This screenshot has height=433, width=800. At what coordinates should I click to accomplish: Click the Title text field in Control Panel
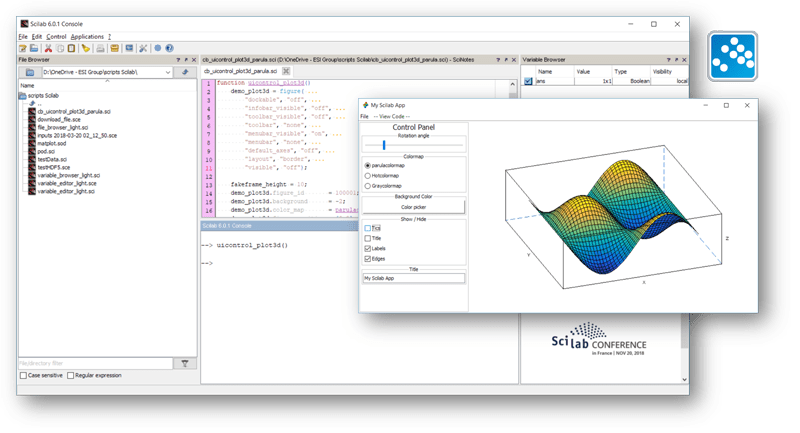(x=413, y=278)
